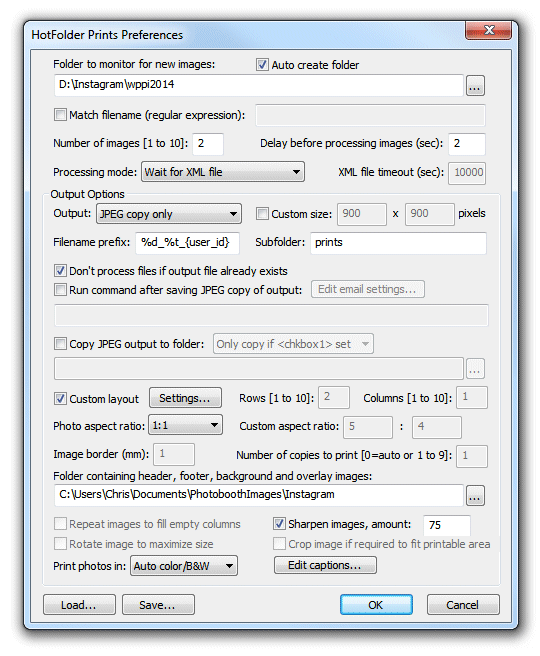Image resolution: width=540 pixels, height=656 pixels.
Task: Click the Number of images field
Action: pos(208,144)
